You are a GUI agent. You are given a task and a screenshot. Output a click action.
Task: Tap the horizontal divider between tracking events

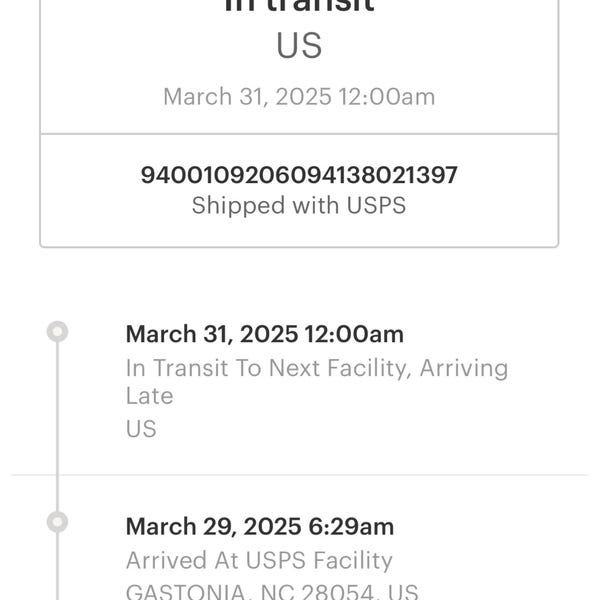coord(299,475)
